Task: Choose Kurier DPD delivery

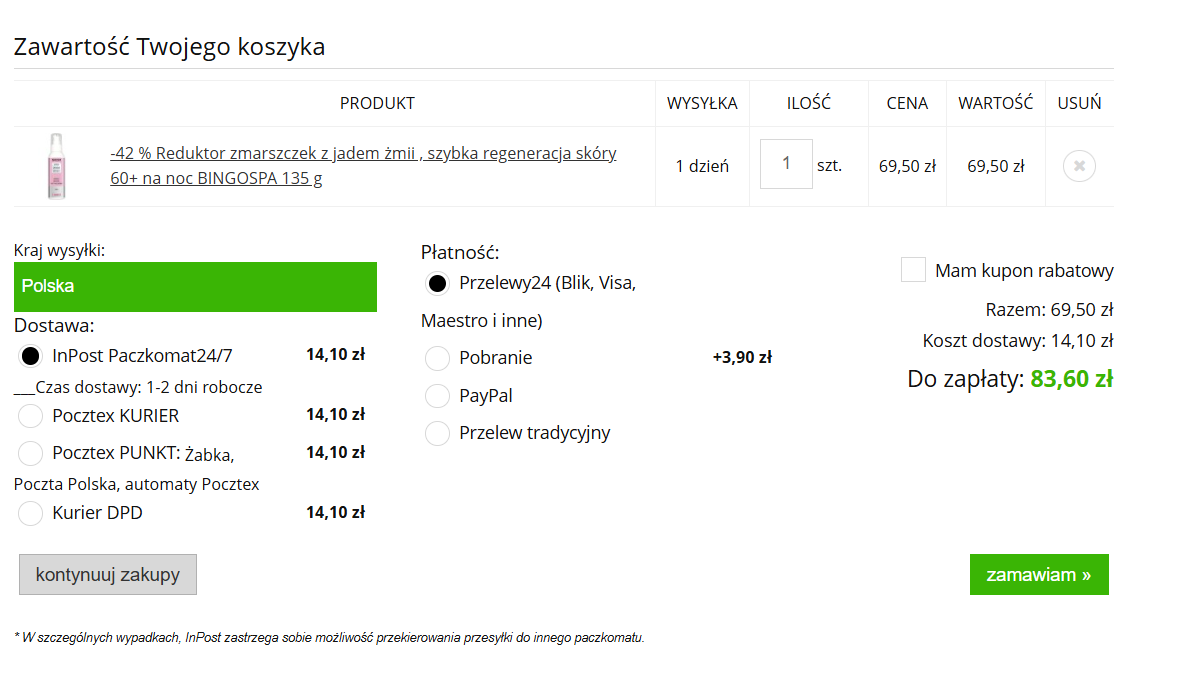Action: (31, 513)
